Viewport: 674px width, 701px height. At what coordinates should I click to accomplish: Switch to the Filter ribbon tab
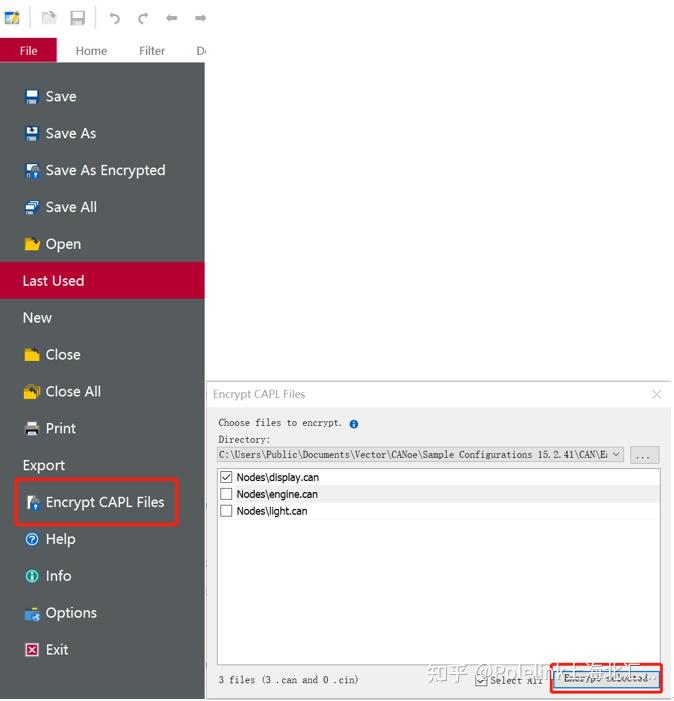(152, 51)
